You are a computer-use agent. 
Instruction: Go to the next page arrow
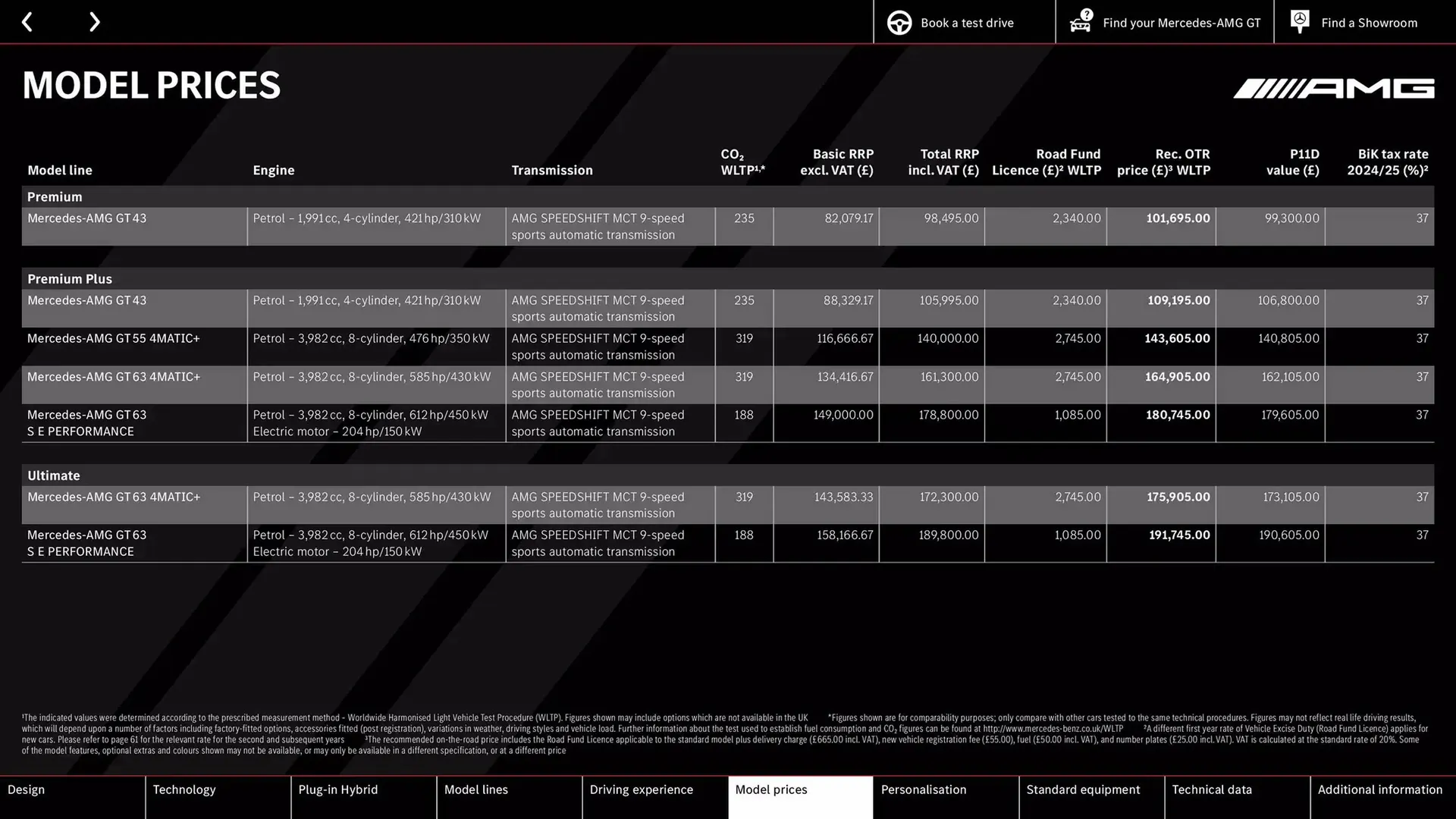(x=95, y=22)
